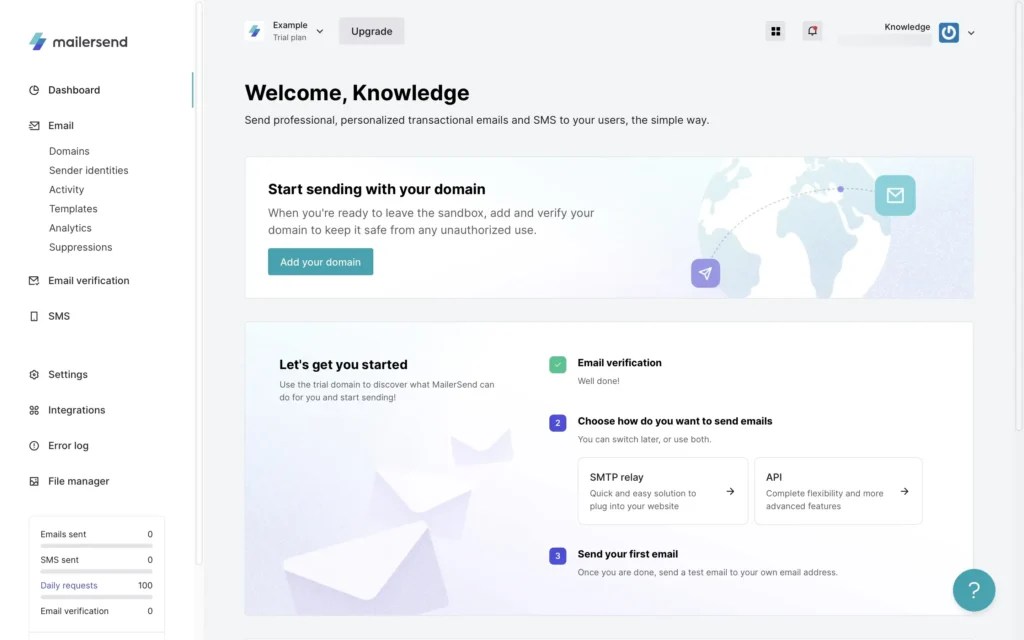This screenshot has height=640, width=1024.
Task: Click Add your domain
Action: pos(320,261)
